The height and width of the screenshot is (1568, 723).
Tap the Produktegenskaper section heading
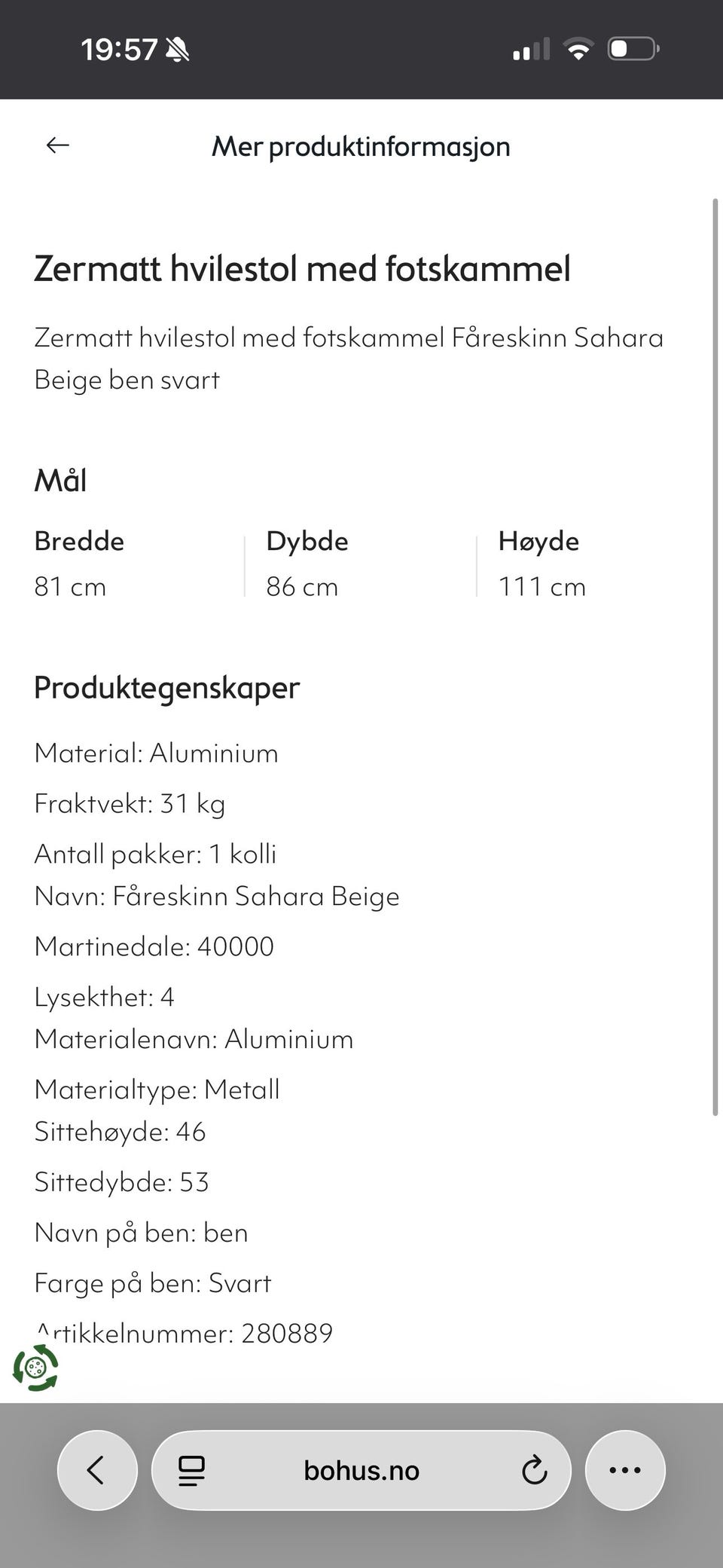tap(167, 688)
